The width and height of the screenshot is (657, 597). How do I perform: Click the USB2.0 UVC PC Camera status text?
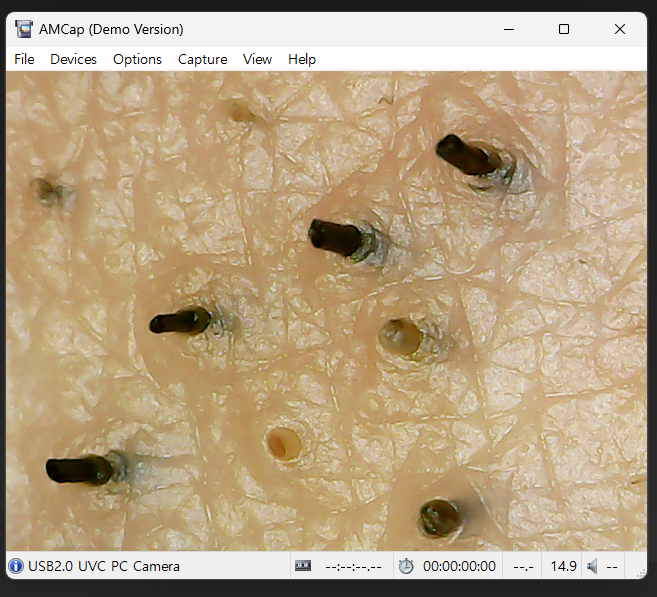click(x=104, y=566)
